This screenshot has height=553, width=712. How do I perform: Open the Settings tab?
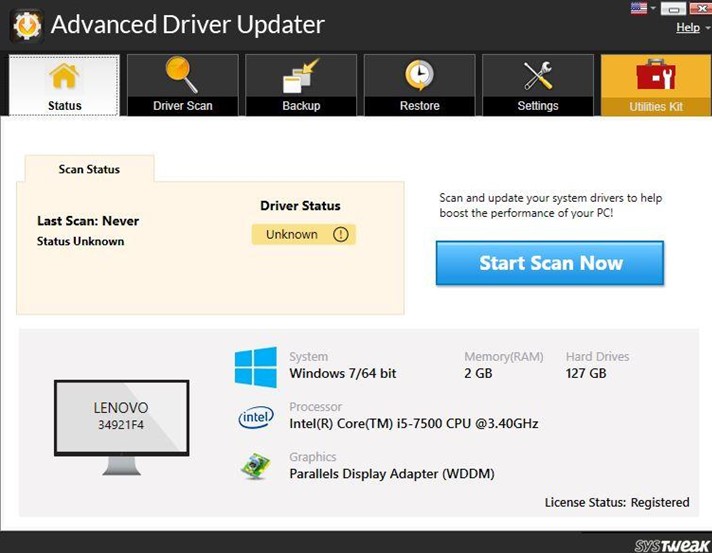click(538, 85)
